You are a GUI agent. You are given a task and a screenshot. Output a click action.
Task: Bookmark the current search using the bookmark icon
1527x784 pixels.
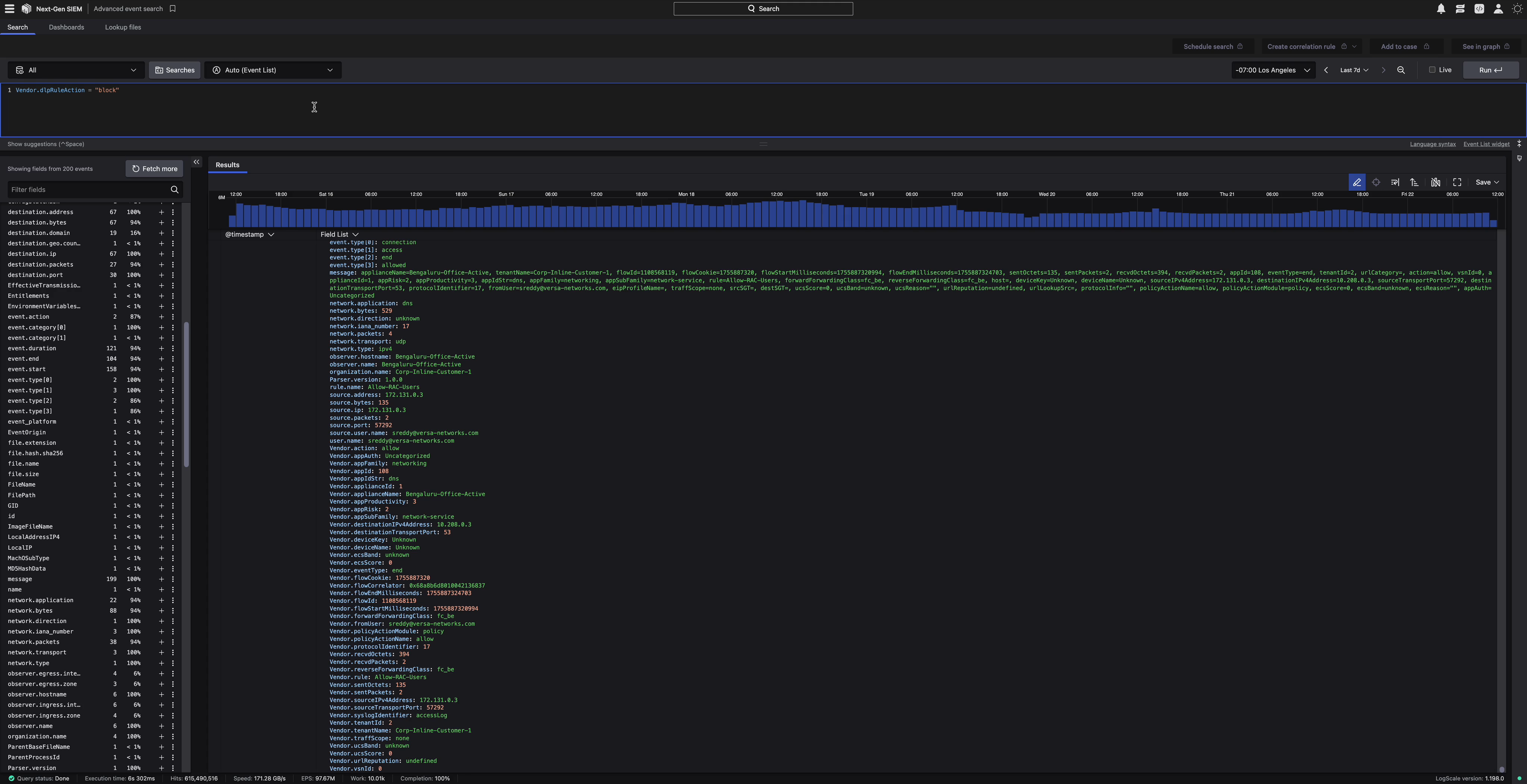pyautogui.click(x=173, y=8)
